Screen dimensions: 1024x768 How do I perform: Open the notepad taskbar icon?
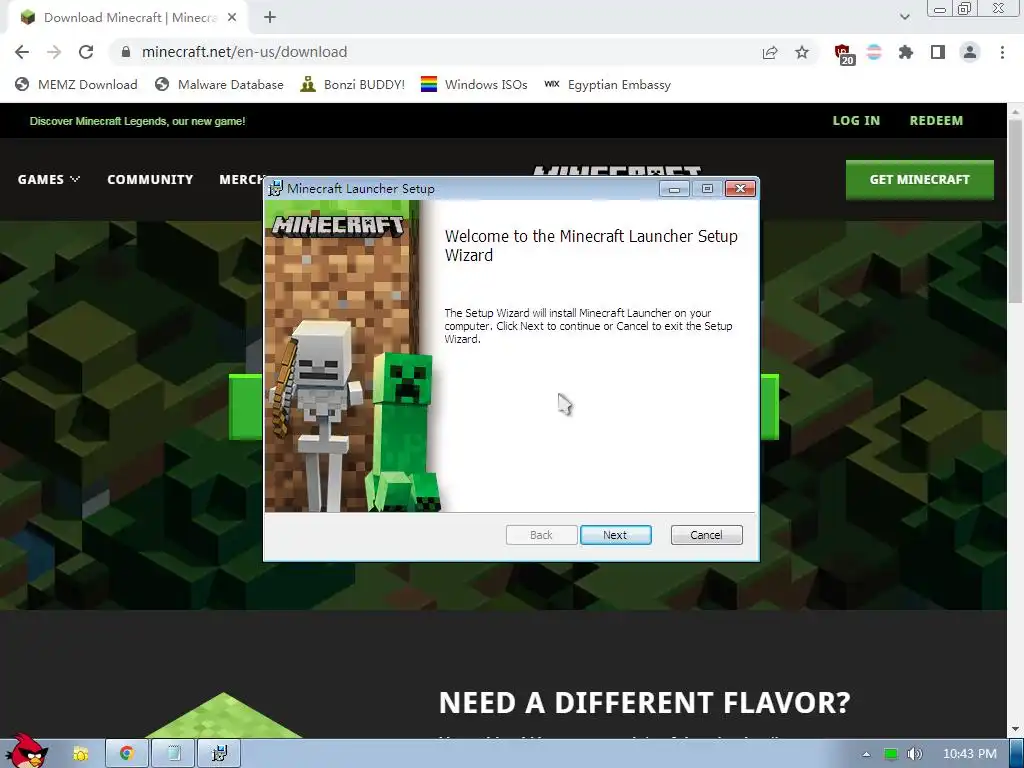[173, 754]
